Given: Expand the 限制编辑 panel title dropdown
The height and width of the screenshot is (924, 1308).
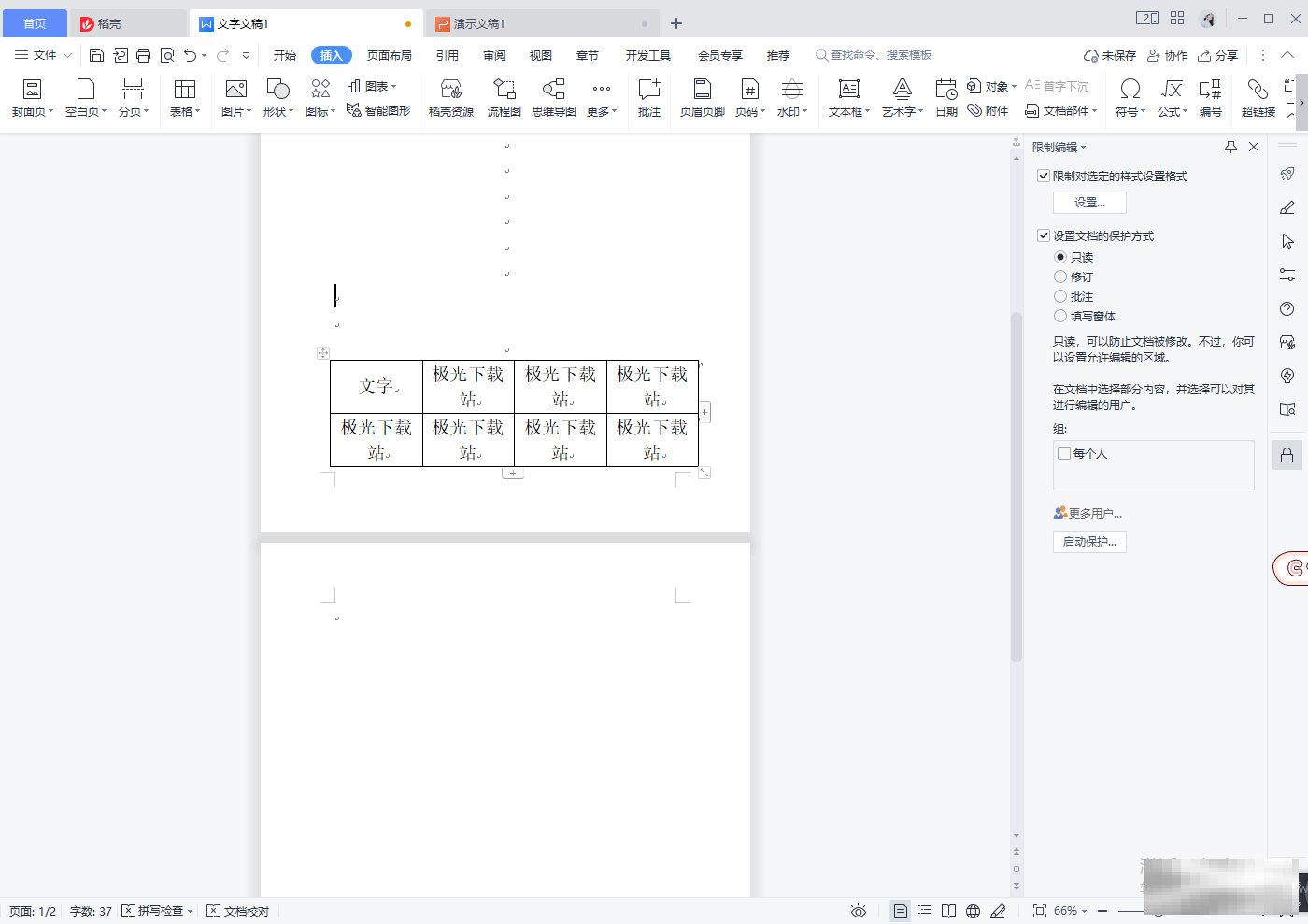Looking at the screenshot, I should [1059, 147].
